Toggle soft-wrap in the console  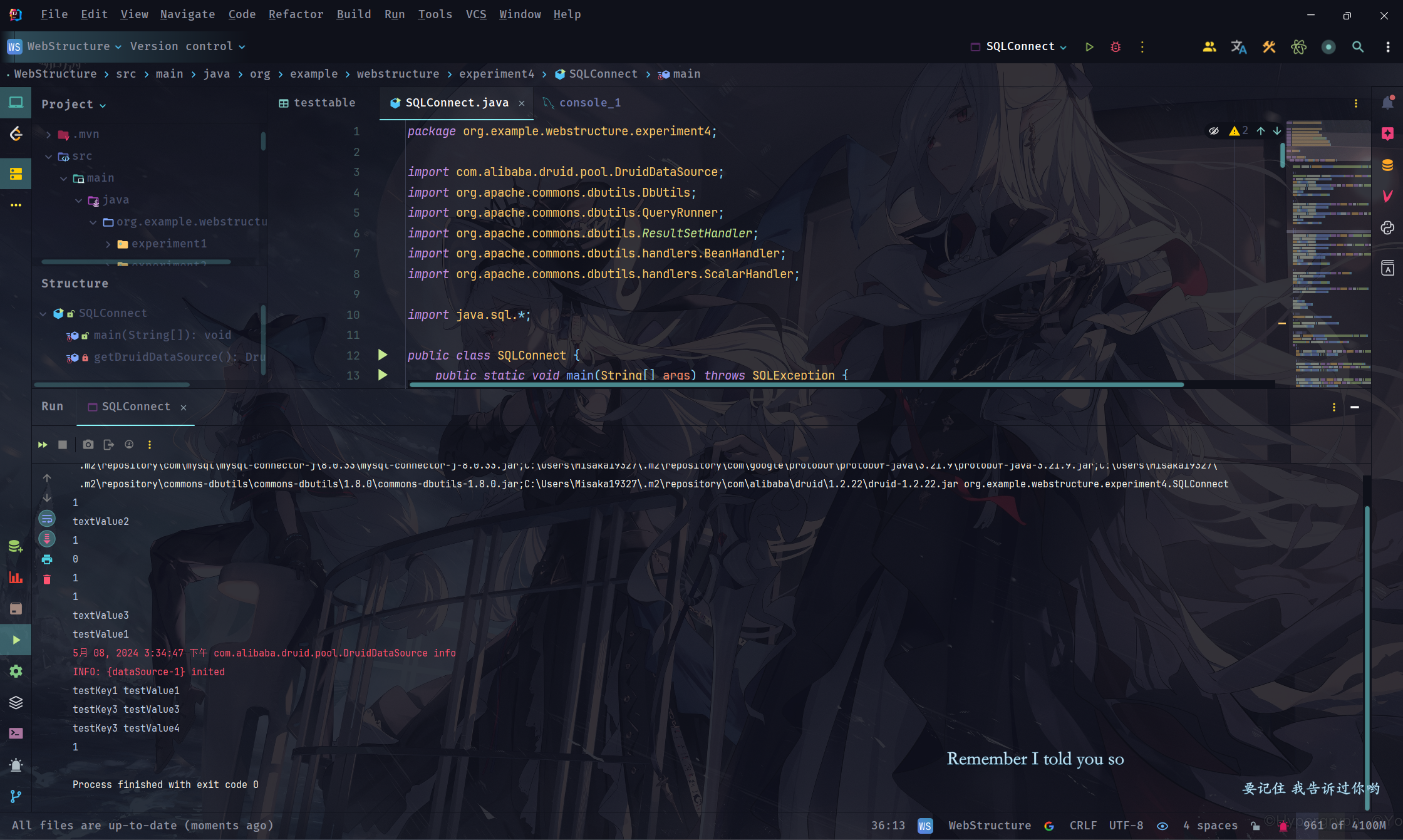point(47,519)
